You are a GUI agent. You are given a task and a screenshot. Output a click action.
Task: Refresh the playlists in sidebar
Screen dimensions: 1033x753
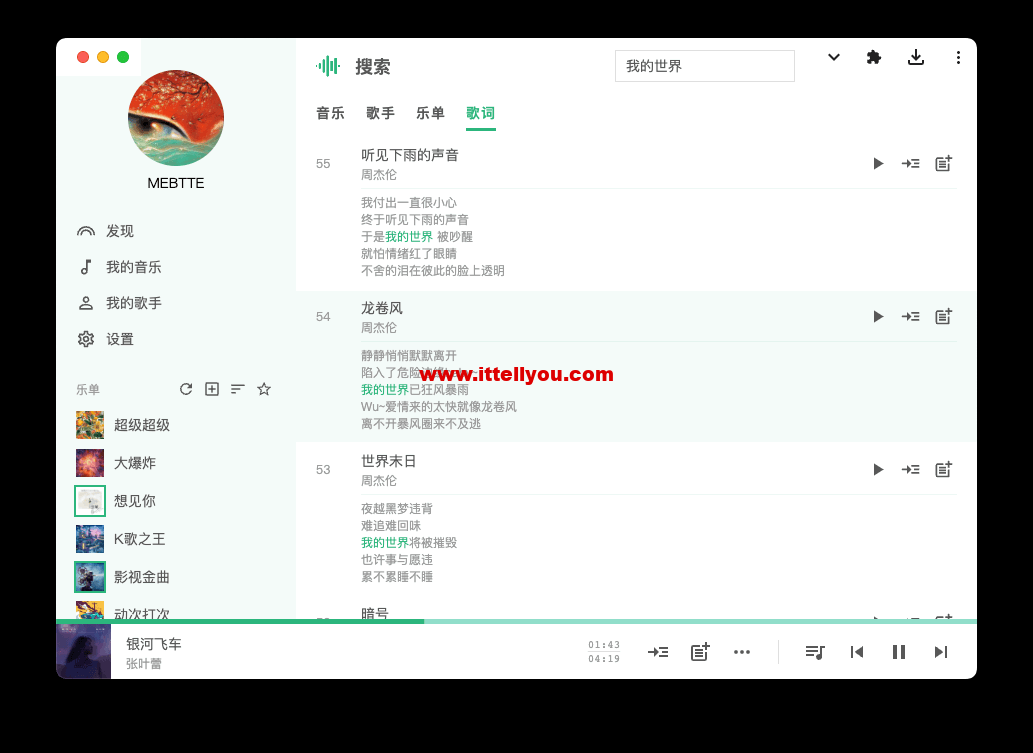point(186,389)
